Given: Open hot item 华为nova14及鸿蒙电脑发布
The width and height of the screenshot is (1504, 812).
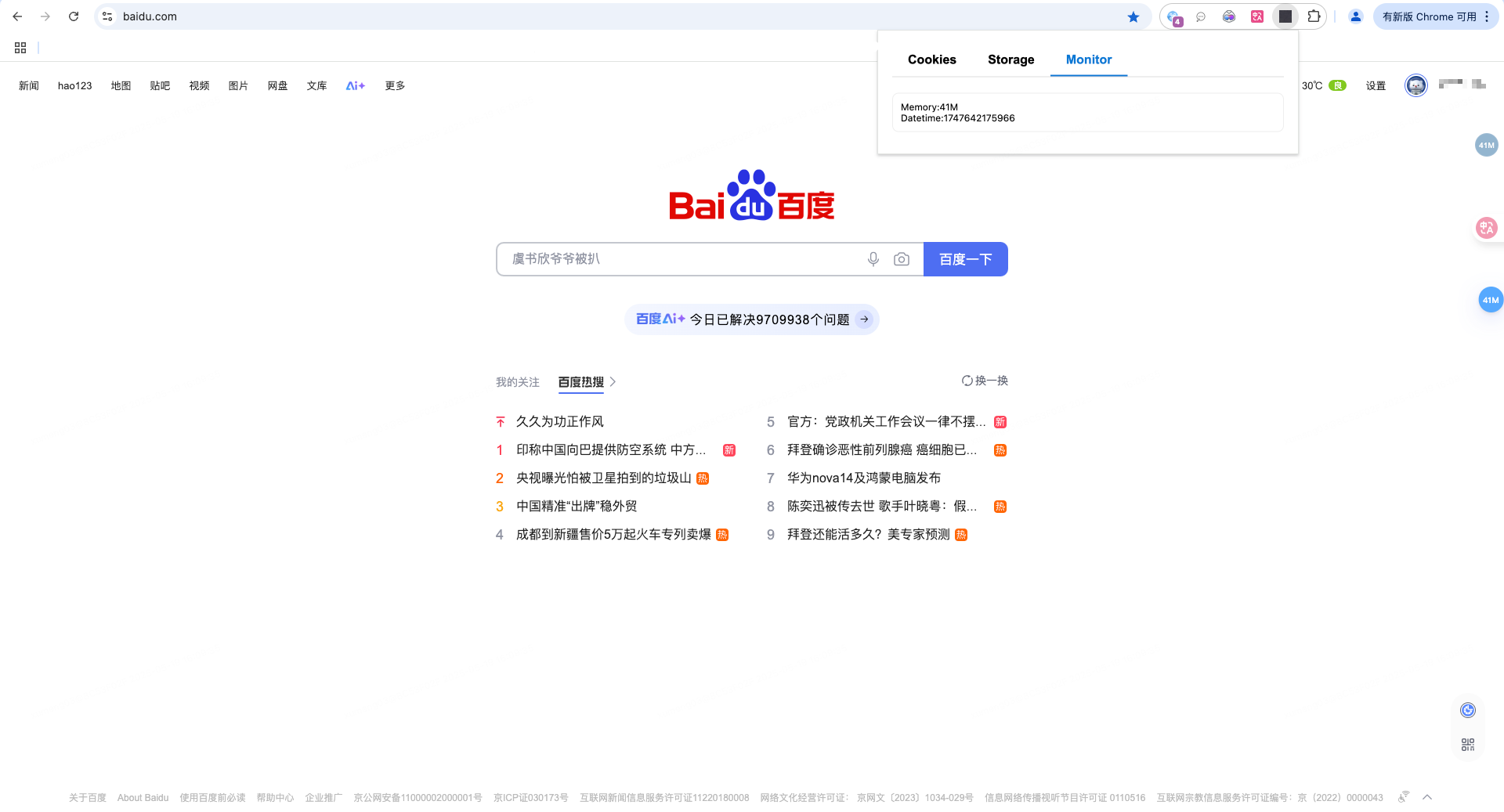Looking at the screenshot, I should coord(864,478).
